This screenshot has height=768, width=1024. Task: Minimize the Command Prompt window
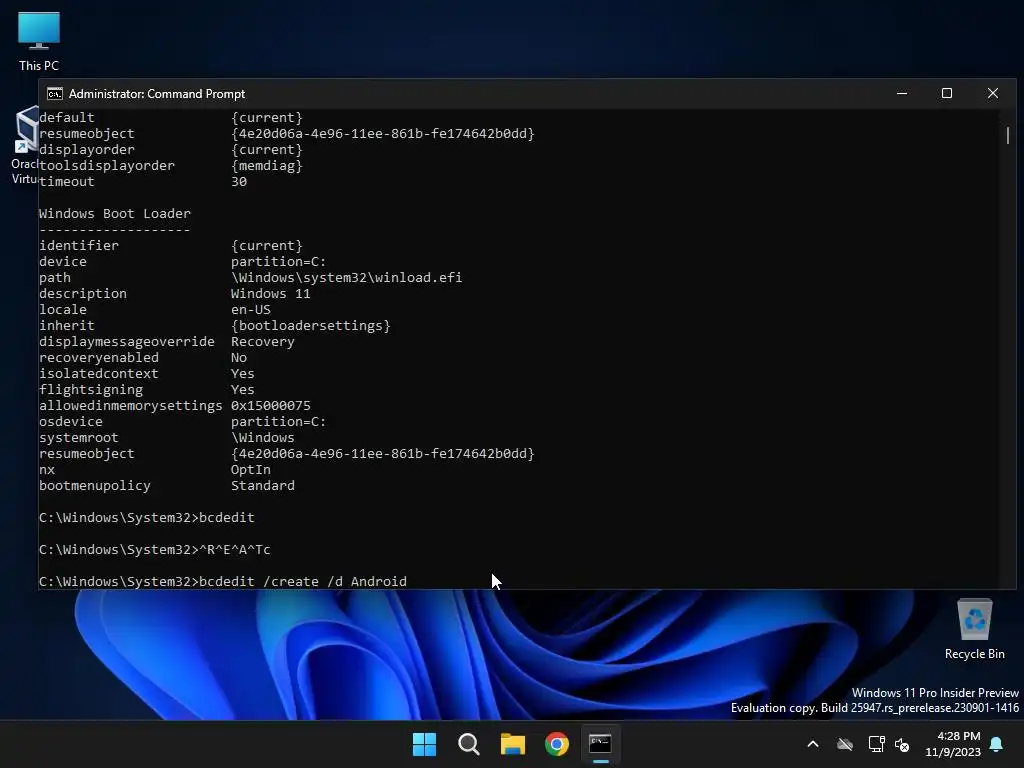902,93
